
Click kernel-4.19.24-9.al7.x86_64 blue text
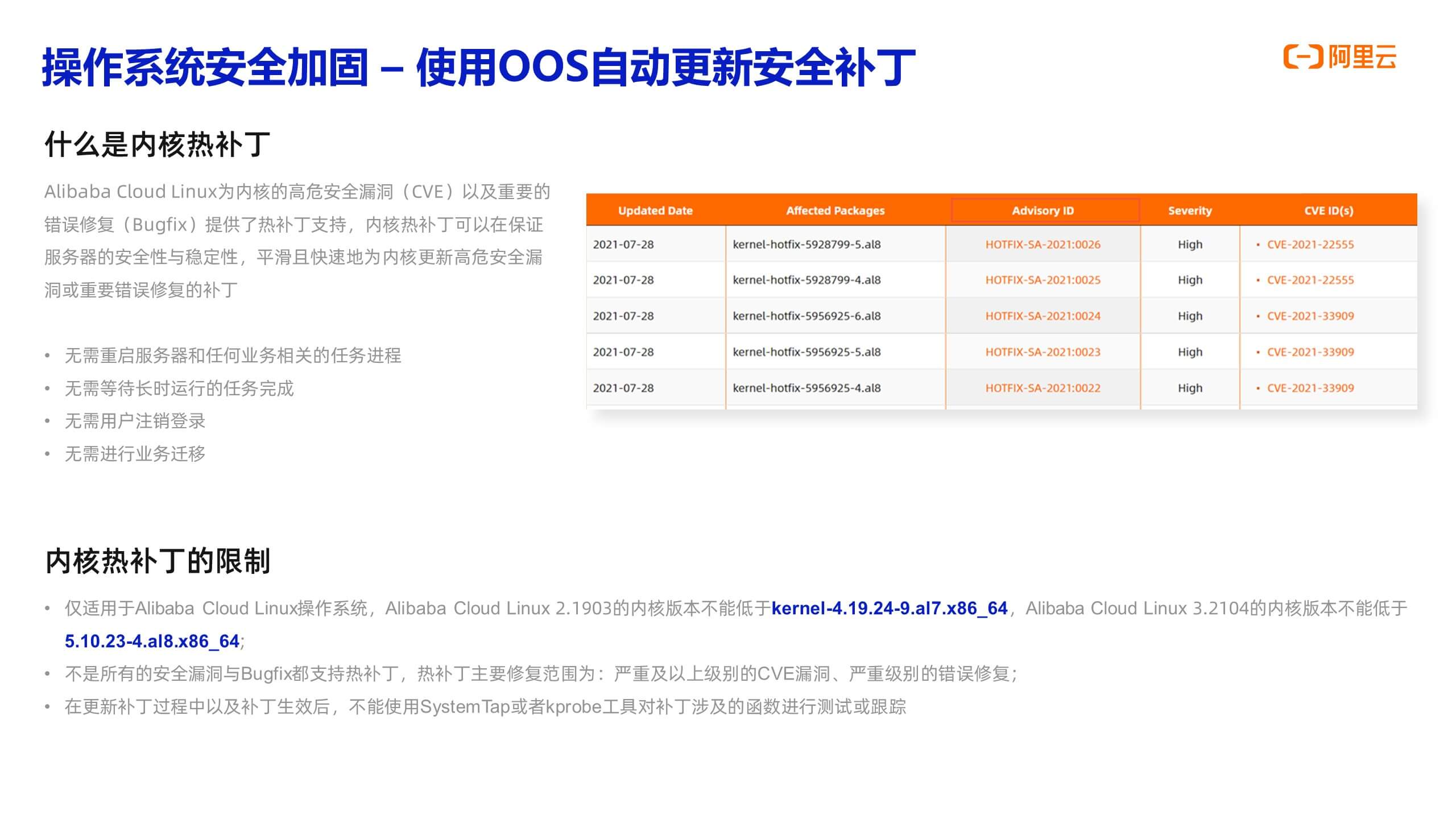889,609
